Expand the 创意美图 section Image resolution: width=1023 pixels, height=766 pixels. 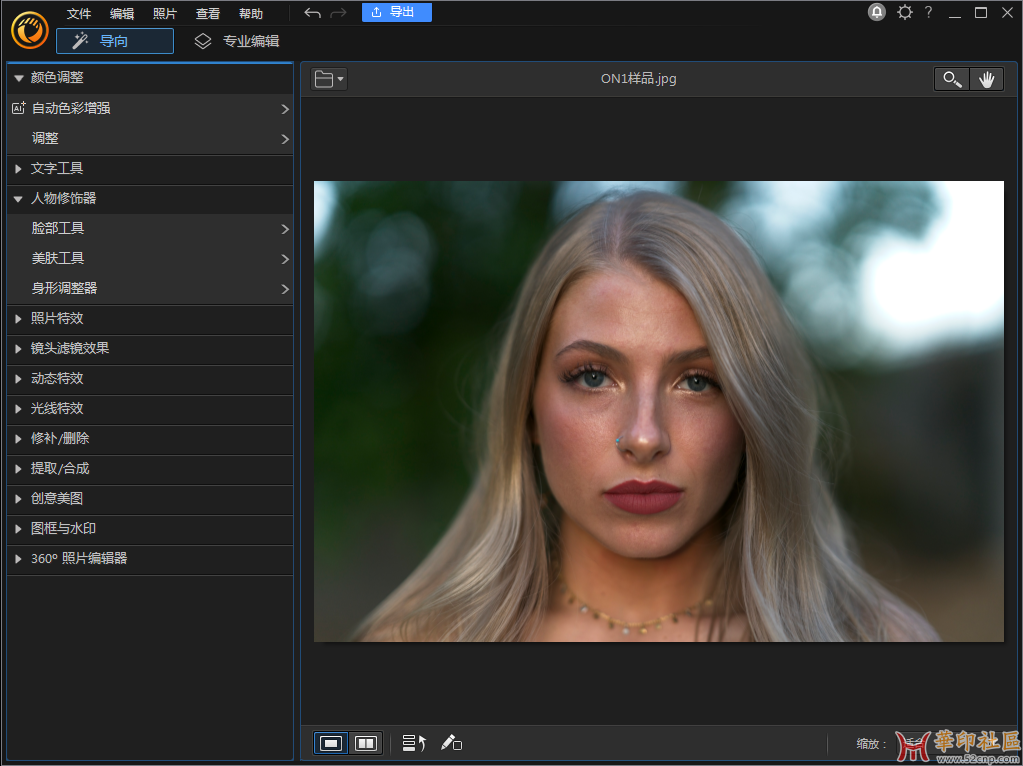coord(150,498)
